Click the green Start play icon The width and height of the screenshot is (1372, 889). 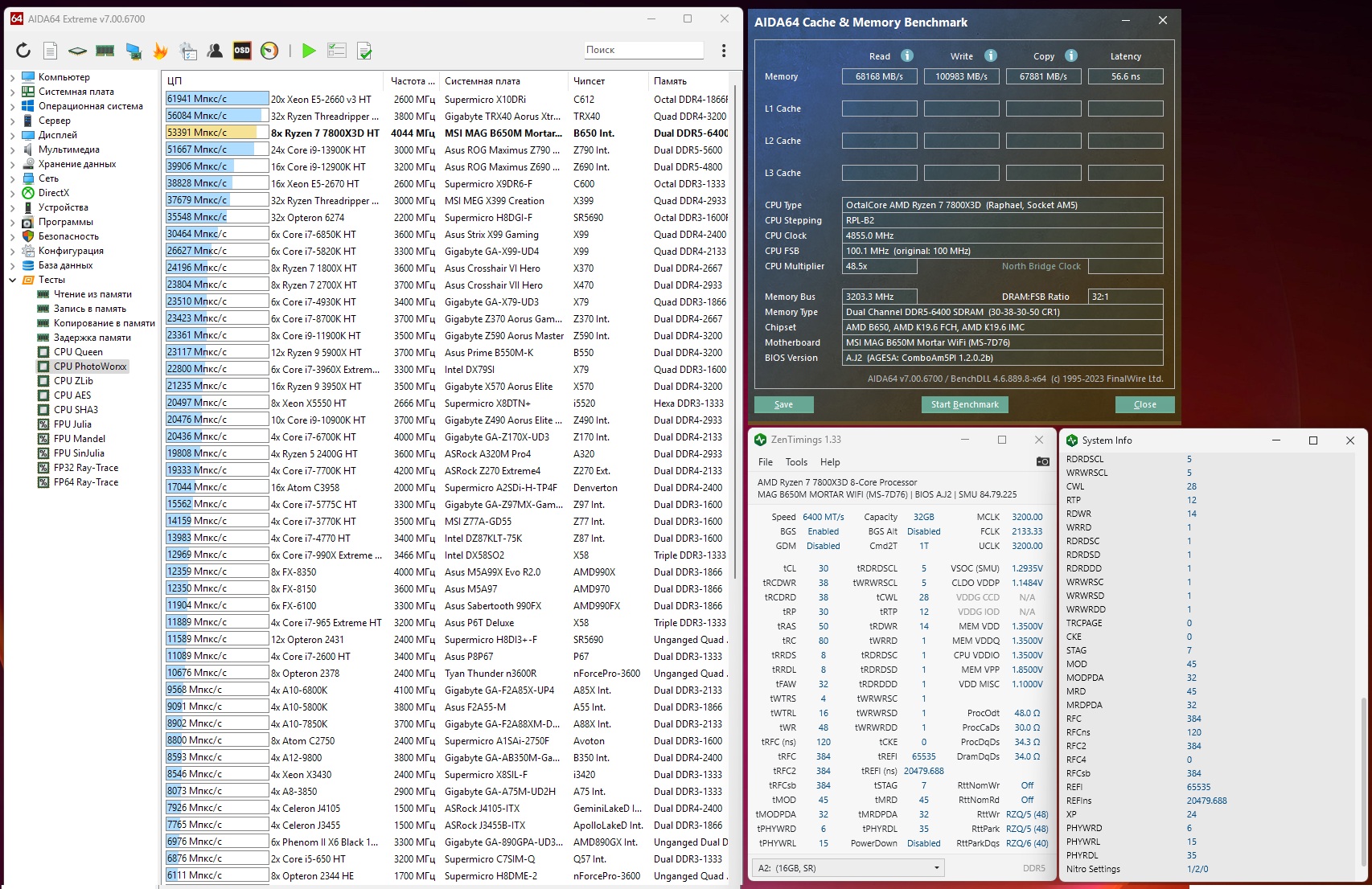click(309, 51)
